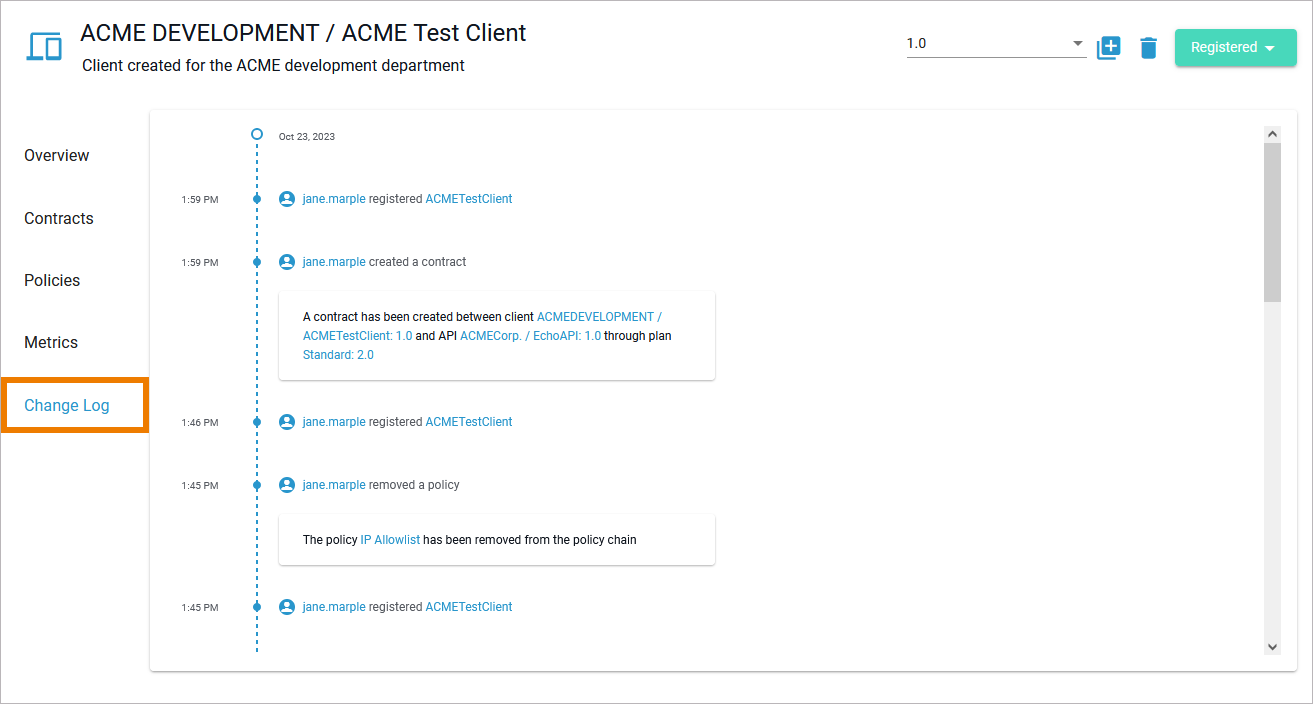The image size is (1313, 704).
Task: Click the new client version icon
Action: pos(1109,47)
